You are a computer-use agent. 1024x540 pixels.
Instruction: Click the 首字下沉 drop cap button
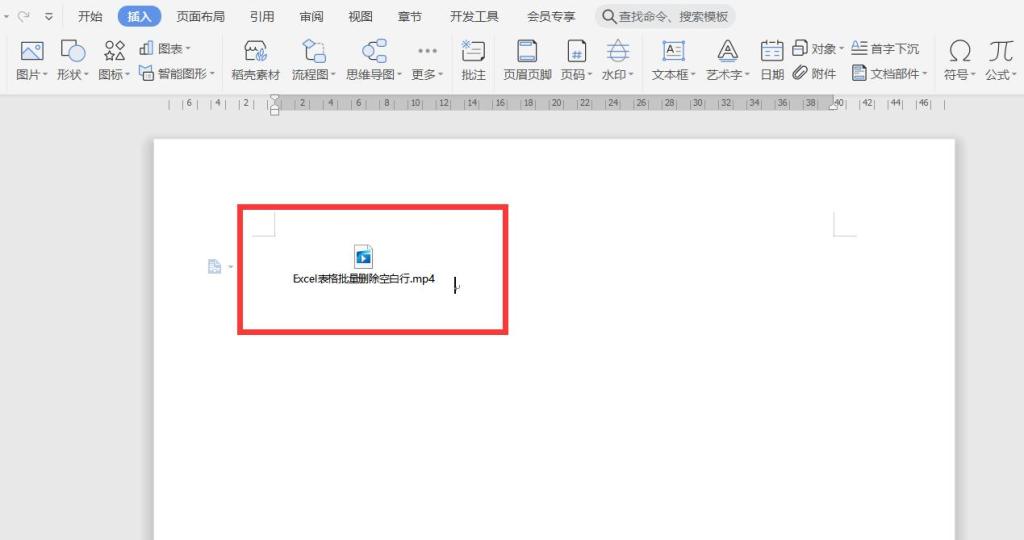(885, 48)
